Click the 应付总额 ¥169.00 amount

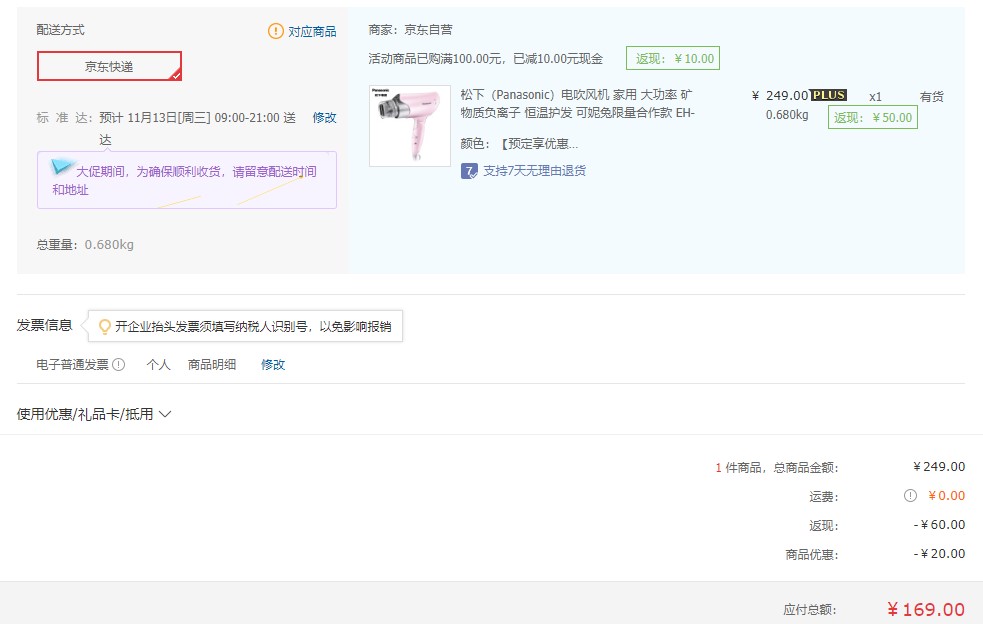pyautogui.click(x=926, y=610)
